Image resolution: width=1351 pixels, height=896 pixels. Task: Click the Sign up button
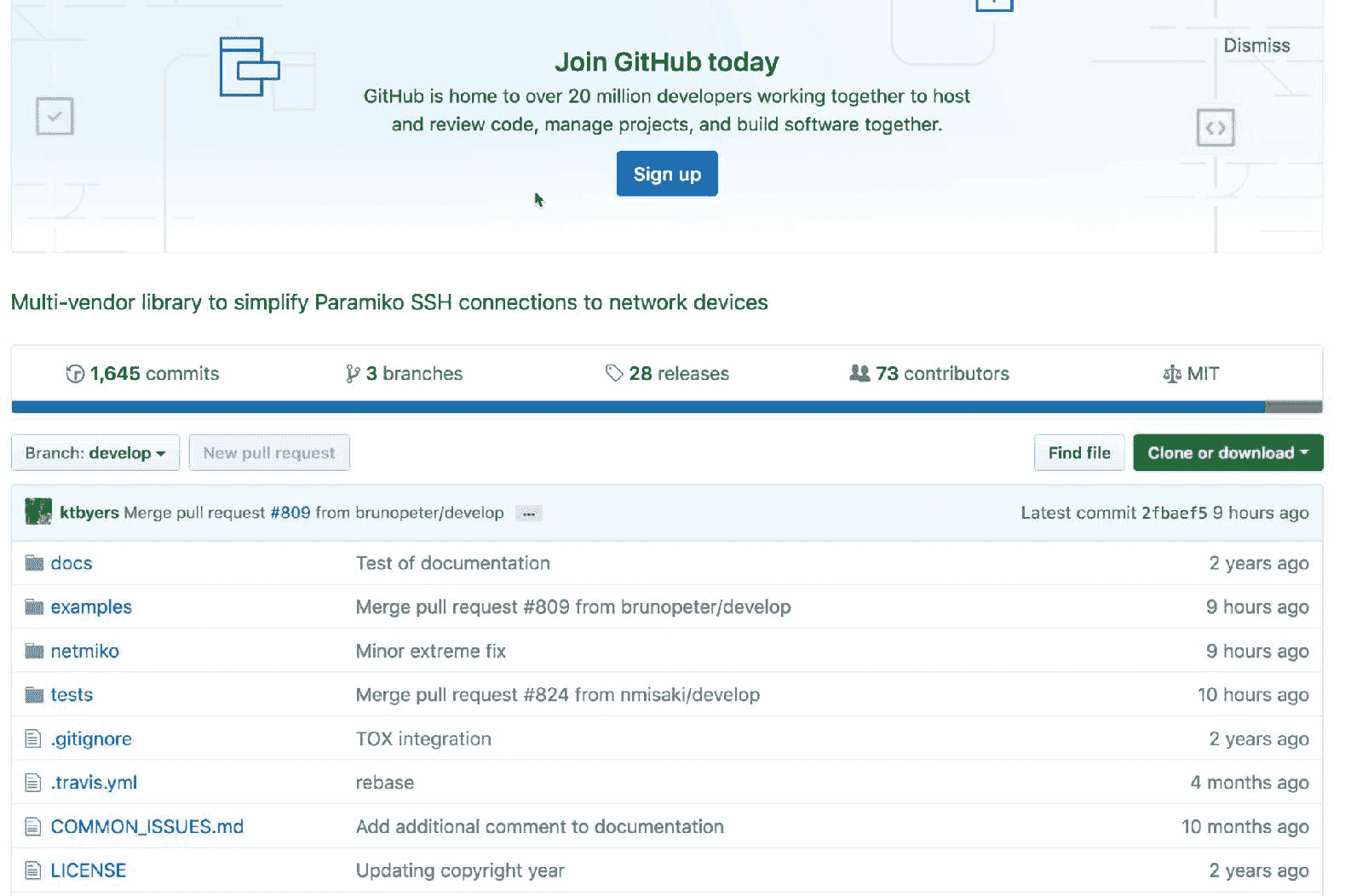(x=667, y=174)
